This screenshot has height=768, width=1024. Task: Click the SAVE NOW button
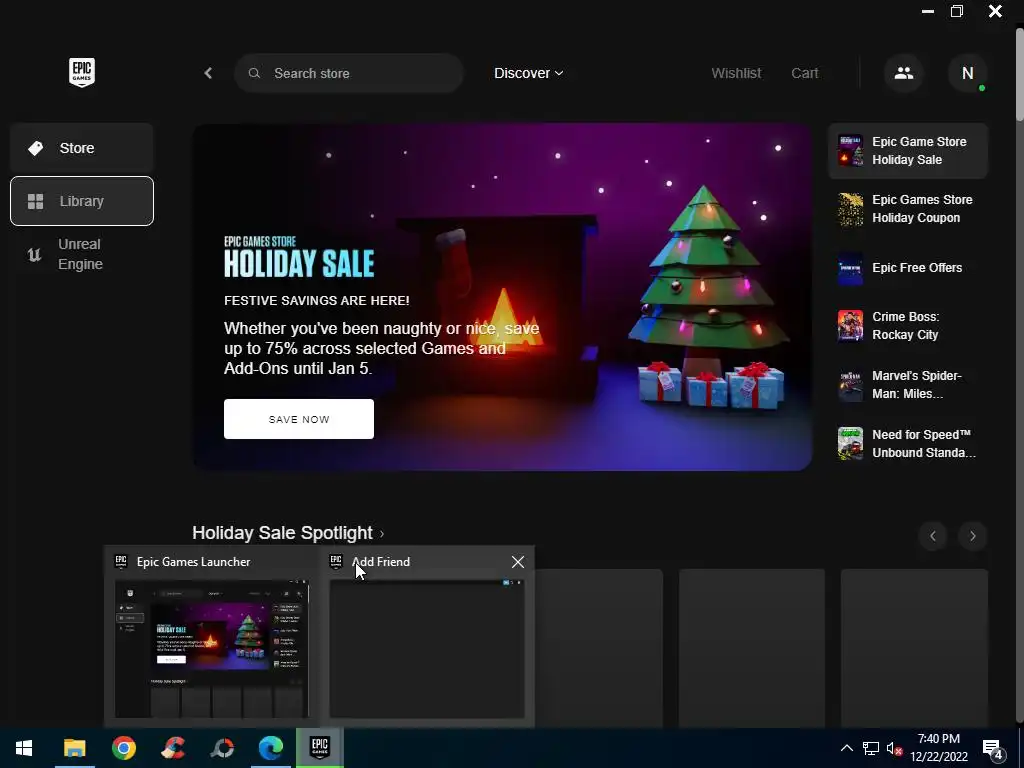(x=298, y=419)
